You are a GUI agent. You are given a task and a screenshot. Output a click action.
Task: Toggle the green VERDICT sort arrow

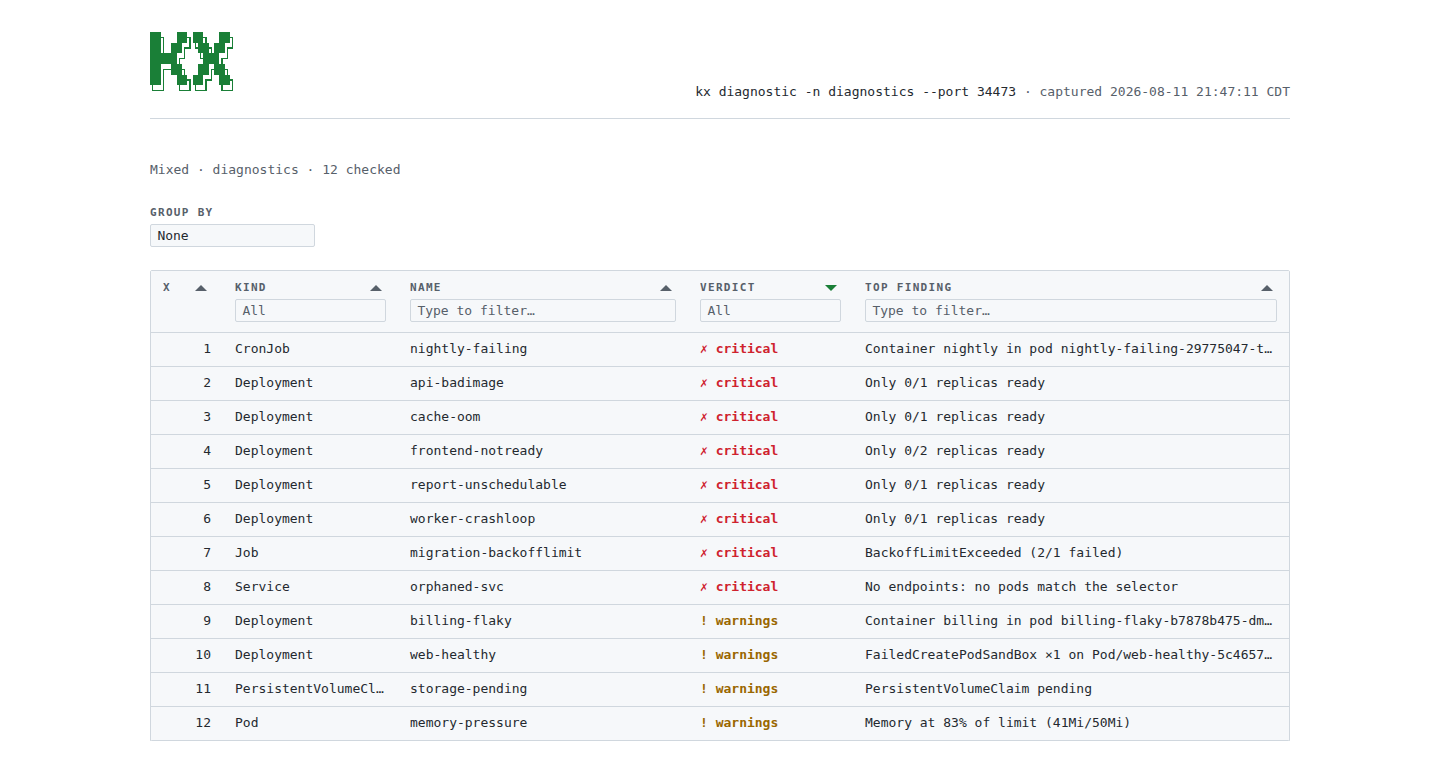(831, 288)
